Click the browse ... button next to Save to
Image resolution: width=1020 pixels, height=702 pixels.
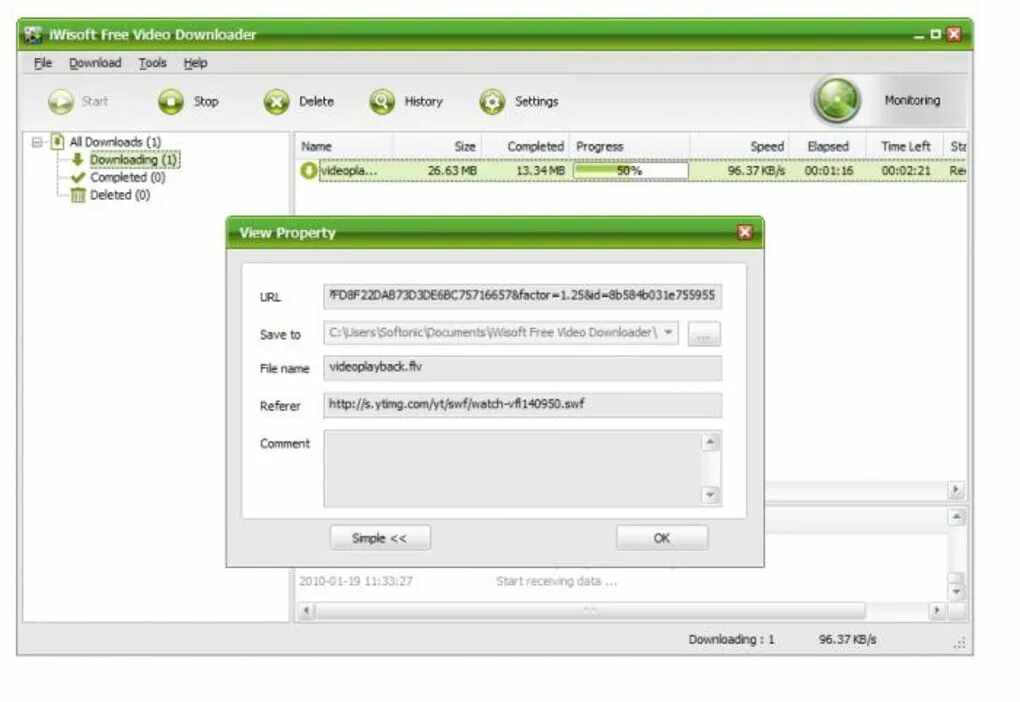point(704,334)
